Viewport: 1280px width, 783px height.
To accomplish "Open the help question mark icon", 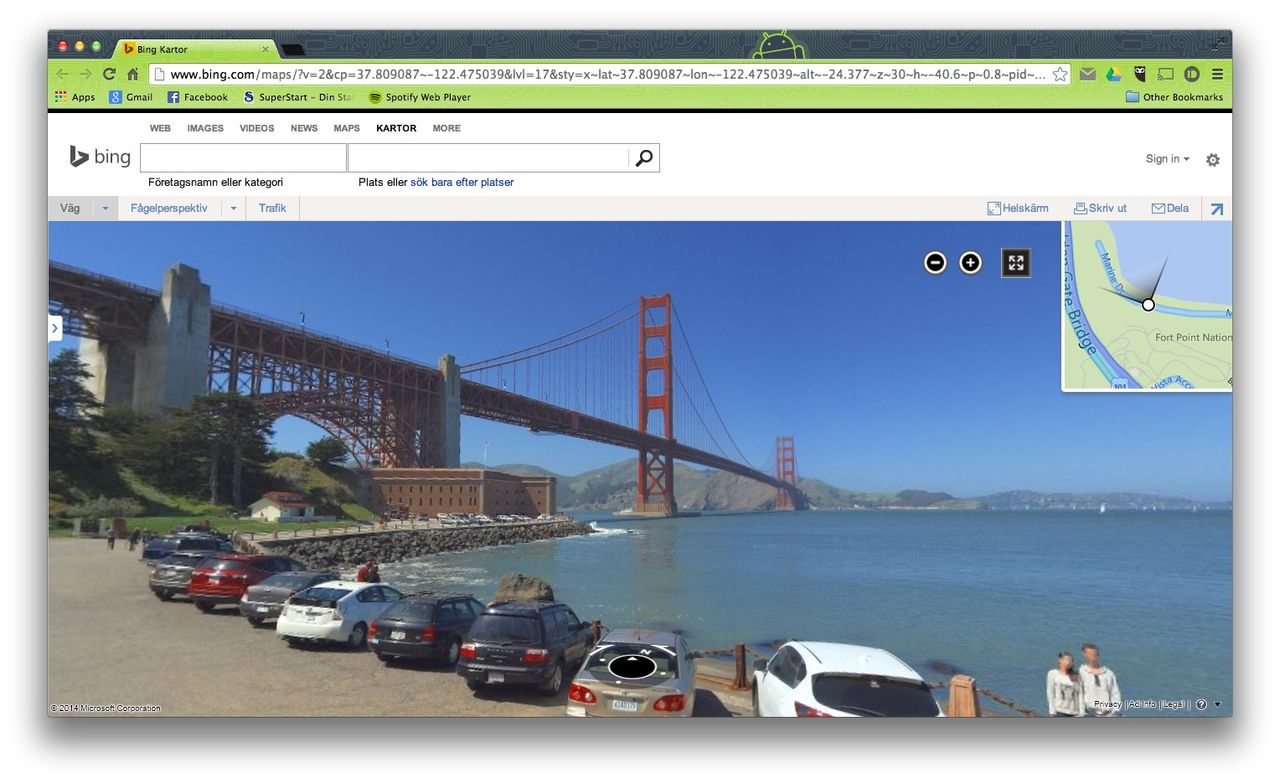I will coord(1201,703).
